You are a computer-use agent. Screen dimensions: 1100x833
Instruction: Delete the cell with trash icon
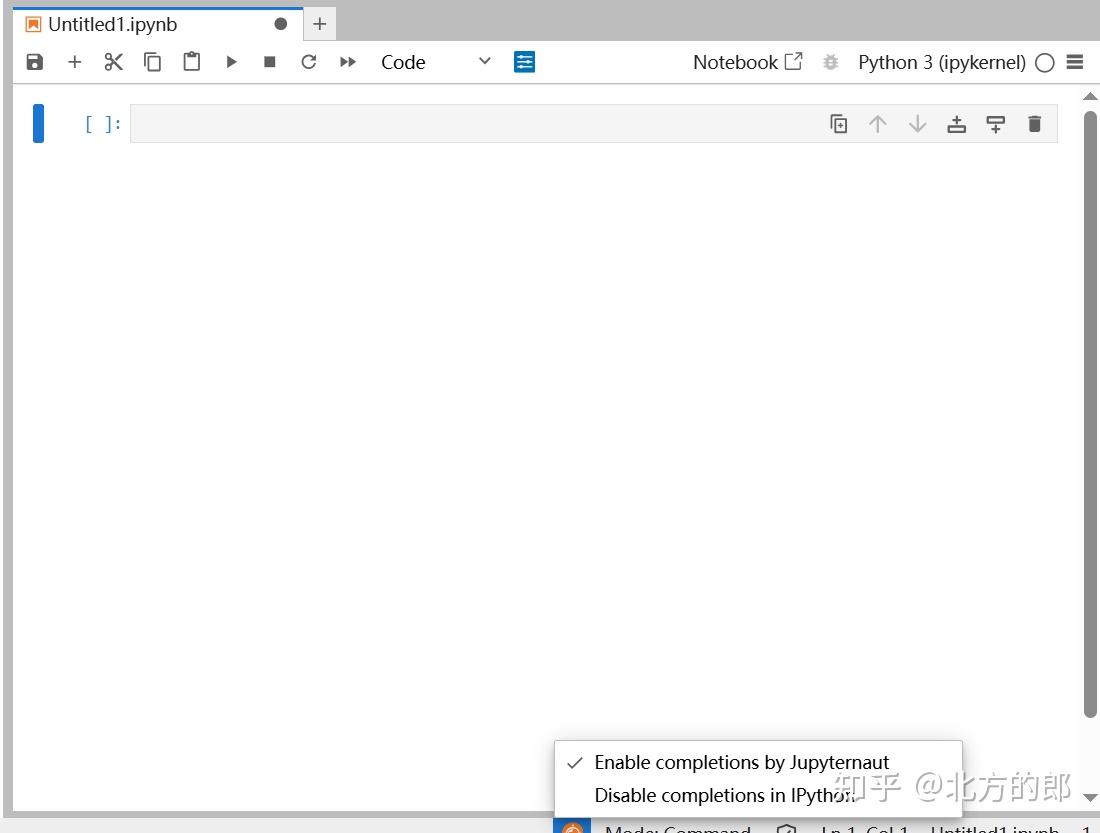point(1034,123)
